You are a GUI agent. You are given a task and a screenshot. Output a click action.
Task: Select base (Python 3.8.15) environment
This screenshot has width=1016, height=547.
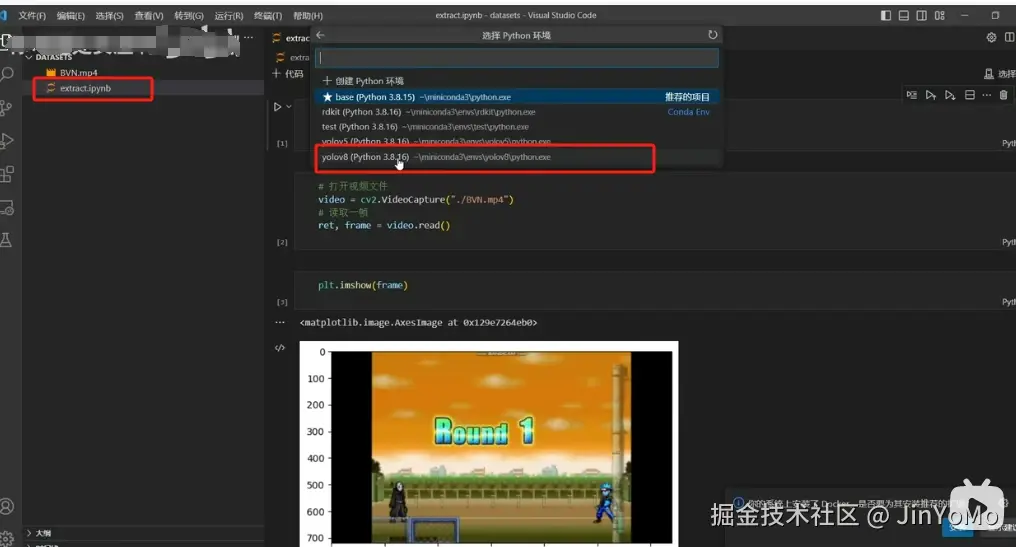click(x=516, y=97)
